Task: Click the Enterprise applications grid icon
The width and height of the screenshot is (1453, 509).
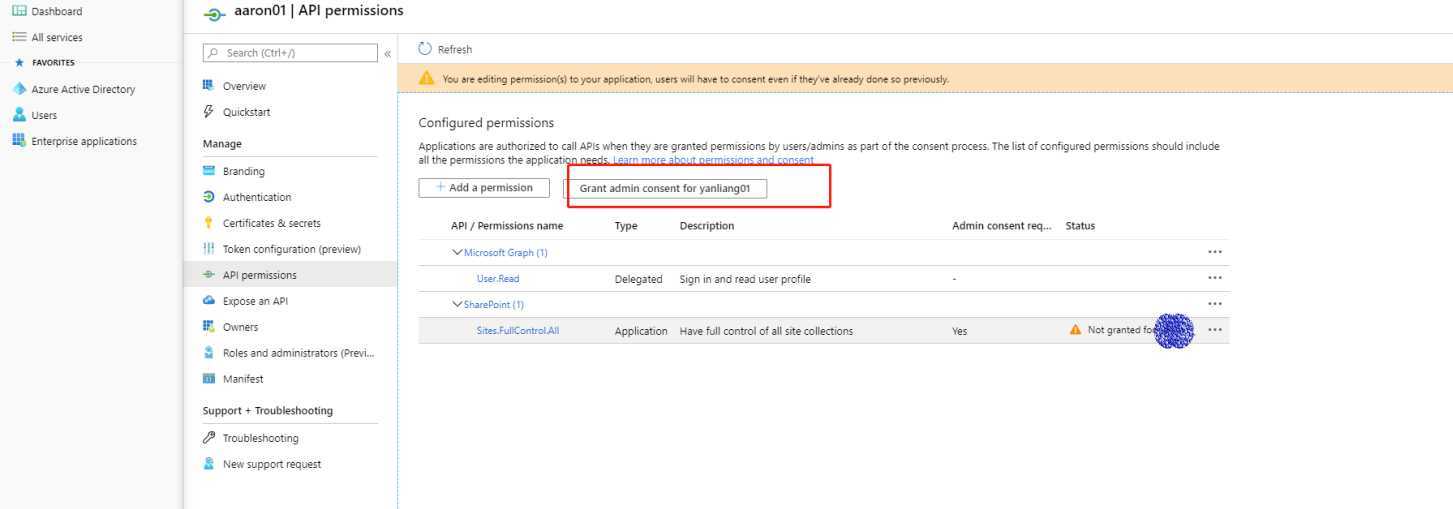Action: [x=19, y=141]
